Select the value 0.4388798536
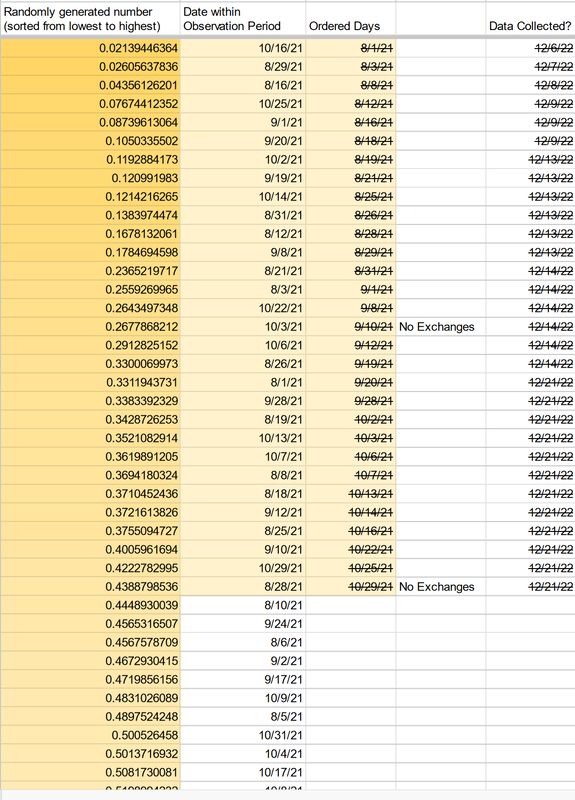Image resolution: width=575 pixels, height=800 pixels. [90, 587]
